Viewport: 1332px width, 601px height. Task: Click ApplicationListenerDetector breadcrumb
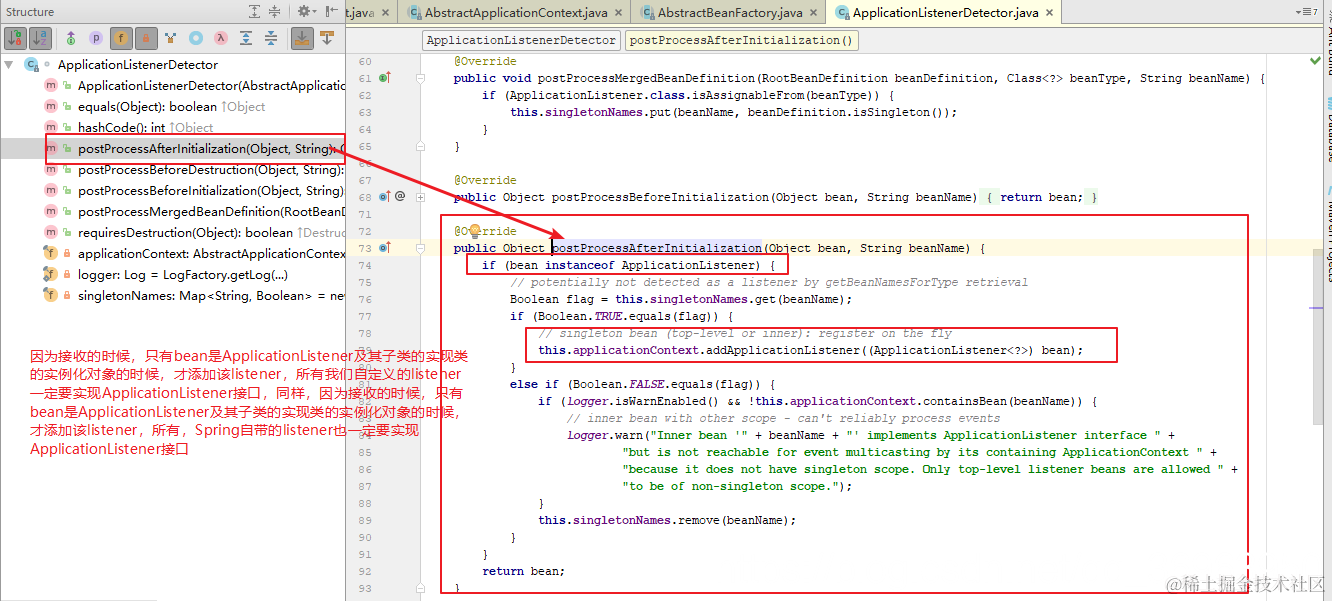tap(520, 40)
